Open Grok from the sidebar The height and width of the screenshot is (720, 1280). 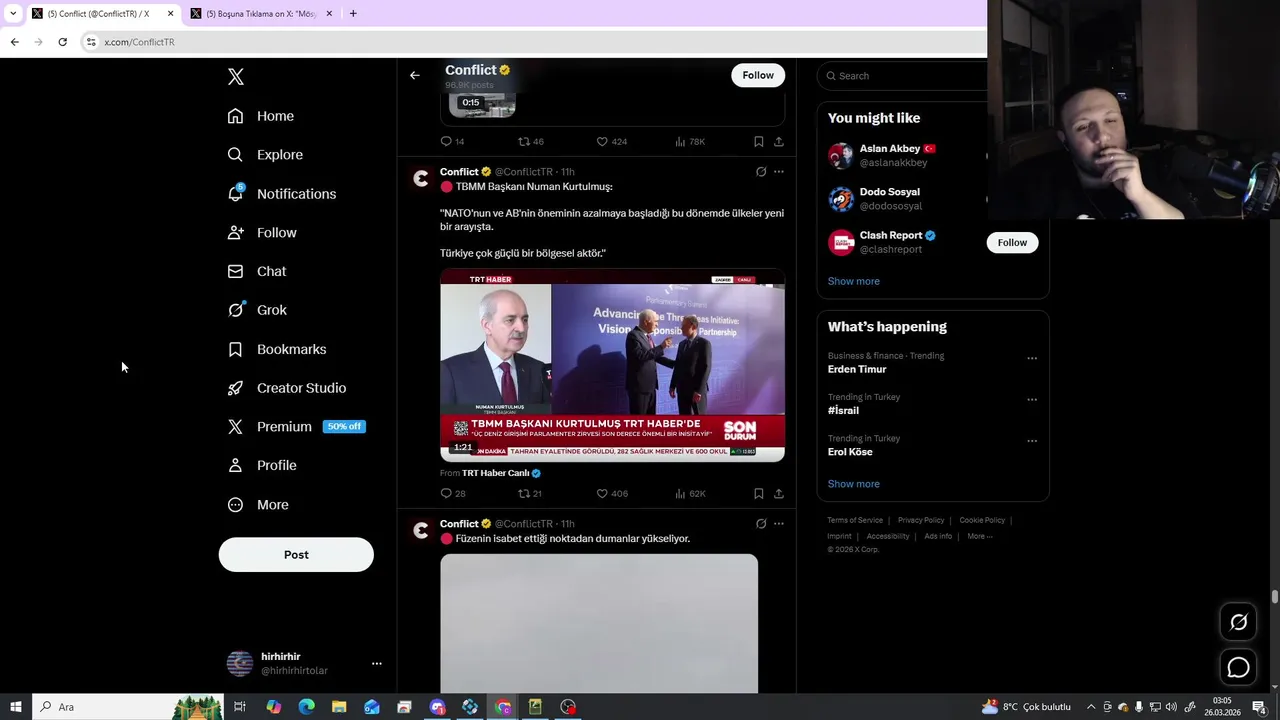tap(257, 310)
